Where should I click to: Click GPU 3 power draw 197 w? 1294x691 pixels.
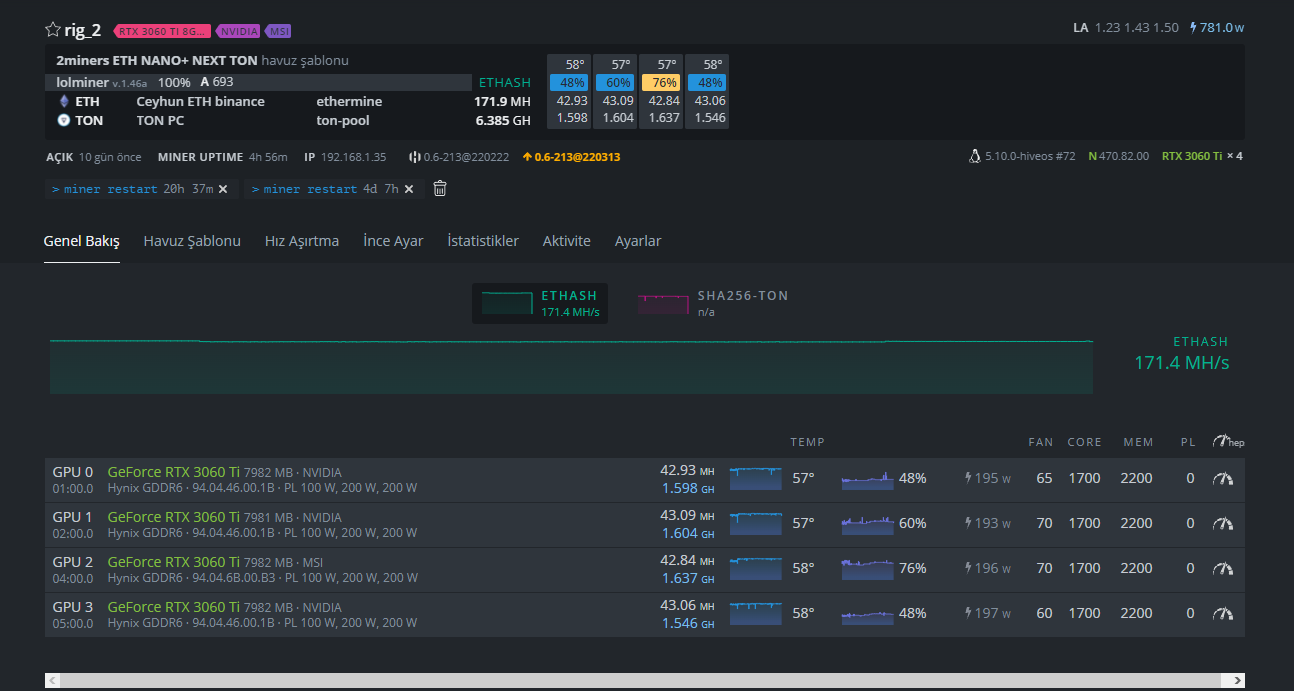point(987,614)
